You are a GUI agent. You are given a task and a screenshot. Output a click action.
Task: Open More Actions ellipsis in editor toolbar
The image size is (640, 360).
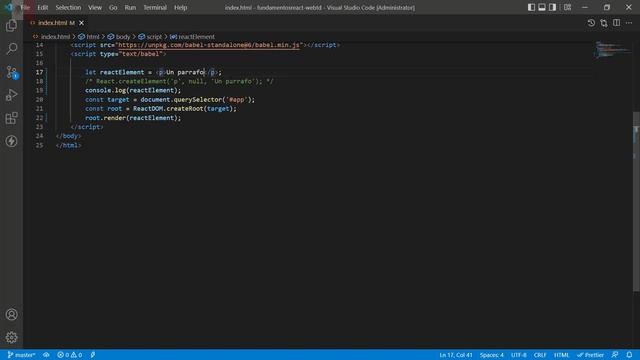629,23
